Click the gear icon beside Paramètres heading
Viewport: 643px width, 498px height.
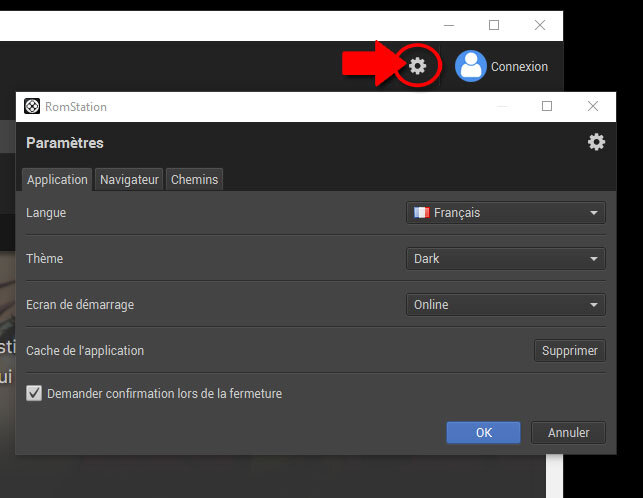pyautogui.click(x=596, y=142)
